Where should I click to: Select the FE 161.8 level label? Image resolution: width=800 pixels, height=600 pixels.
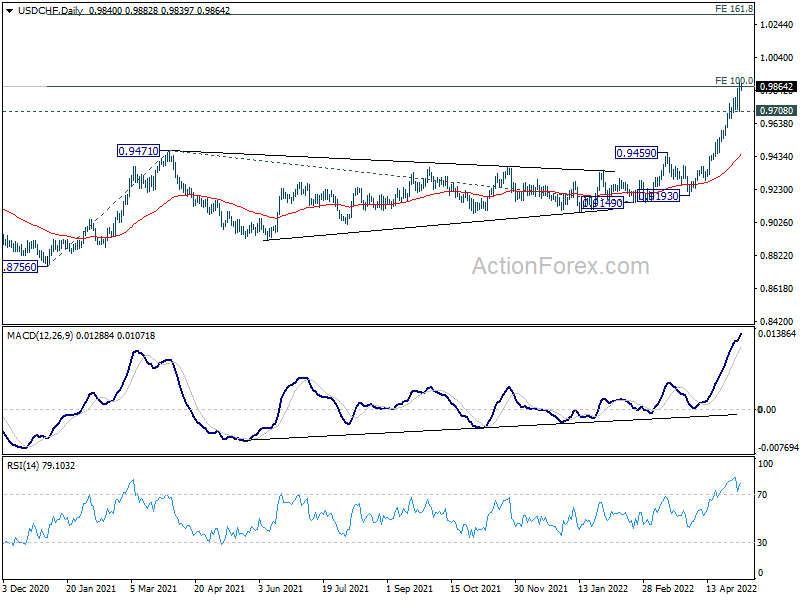pos(734,8)
